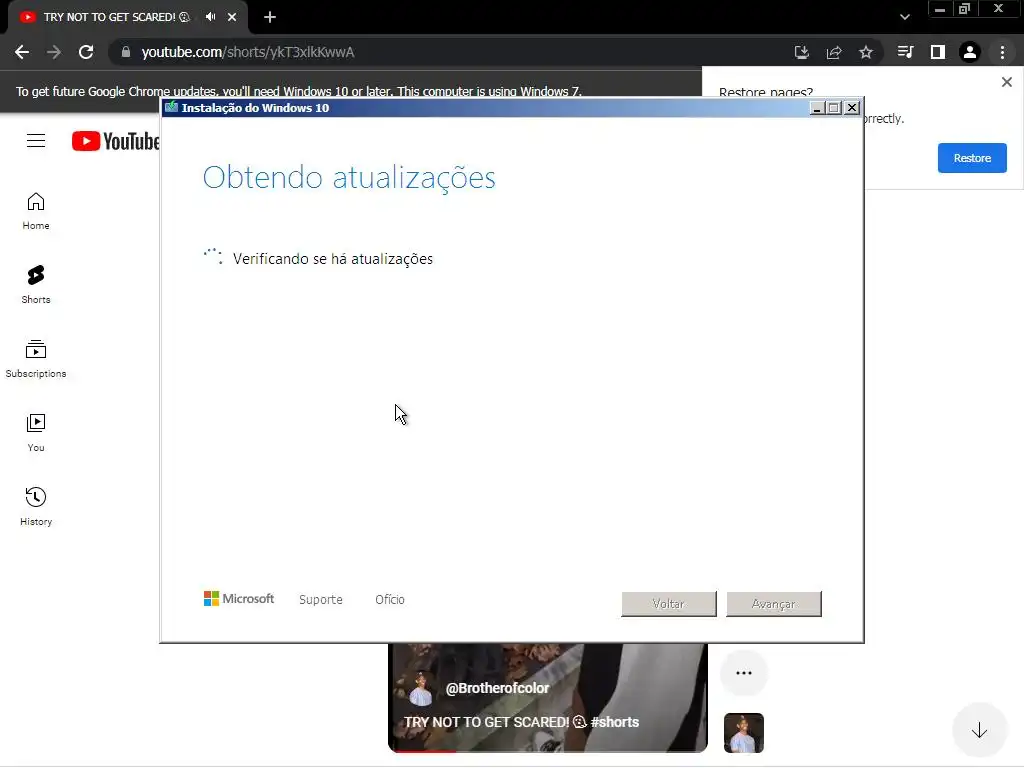Click the YouTube logo
Viewport: 1024px width, 768px height.
(116, 141)
